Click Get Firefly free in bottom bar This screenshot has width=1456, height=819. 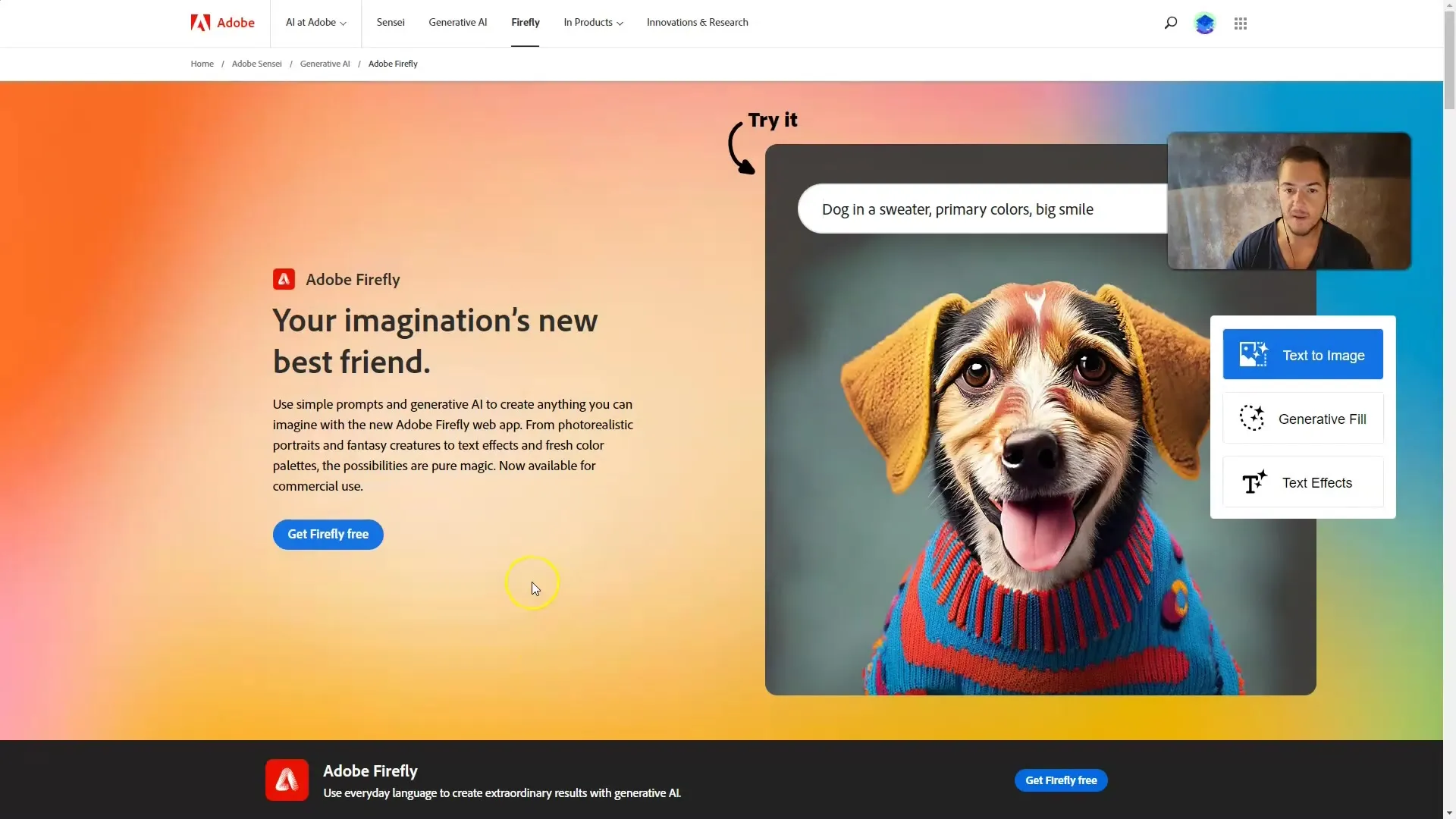point(1061,780)
